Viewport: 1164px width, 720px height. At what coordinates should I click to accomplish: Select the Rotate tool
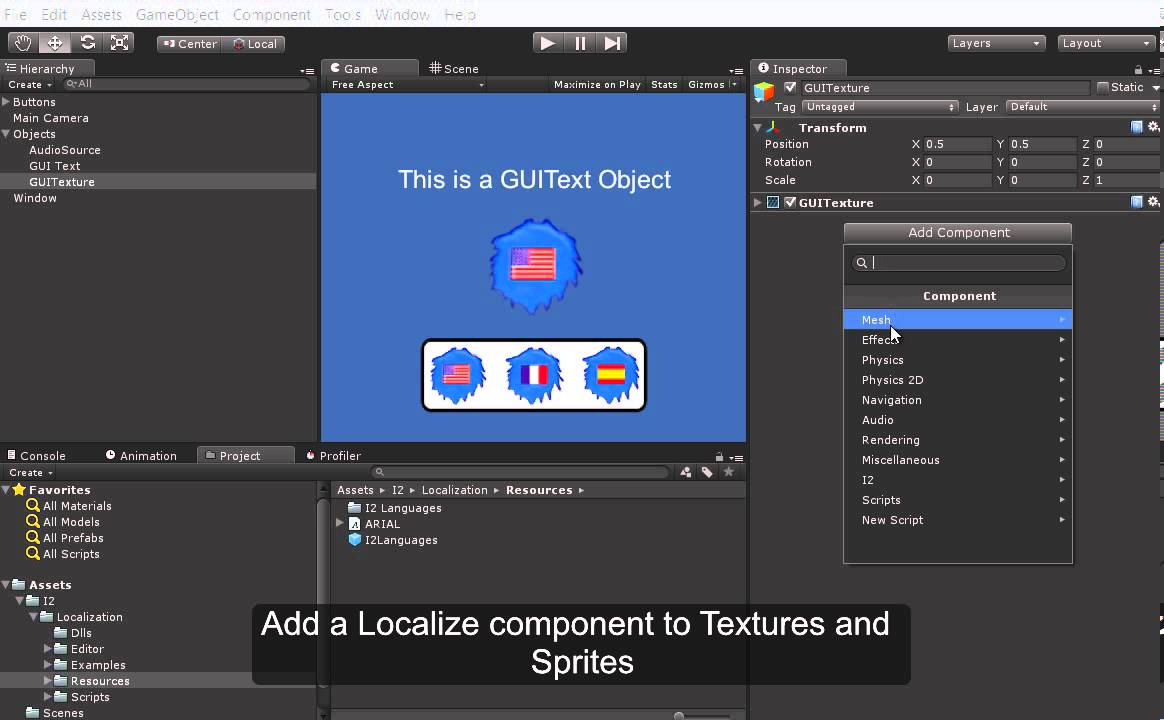pyautogui.click(x=88, y=43)
